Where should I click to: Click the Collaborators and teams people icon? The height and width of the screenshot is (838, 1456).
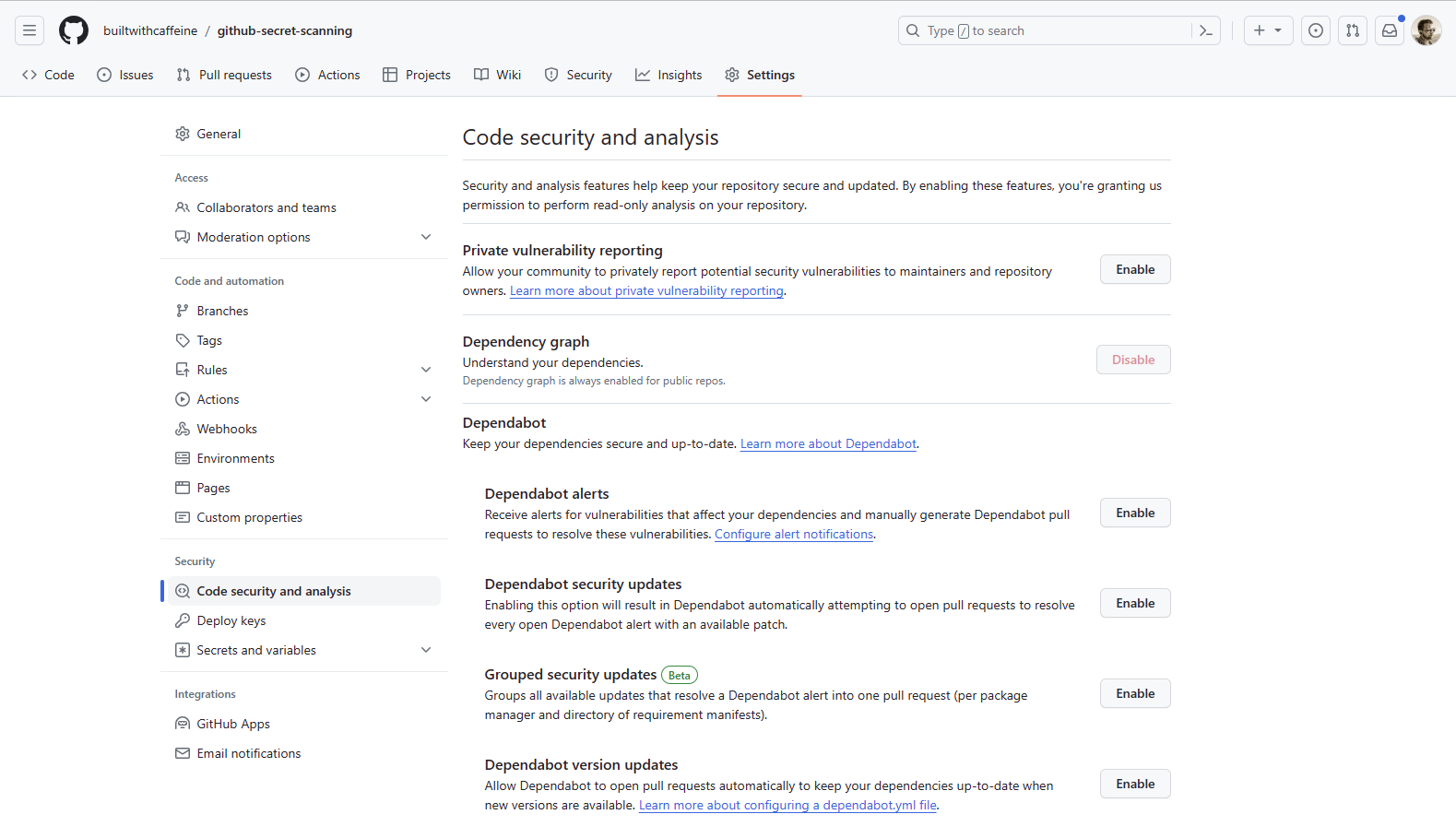tap(183, 207)
